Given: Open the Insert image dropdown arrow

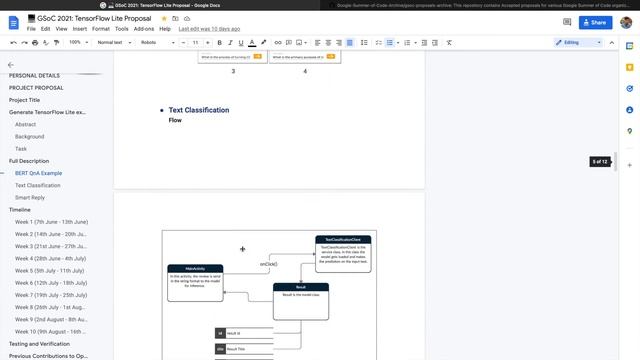Looking at the screenshot, I should [x=306, y=42].
